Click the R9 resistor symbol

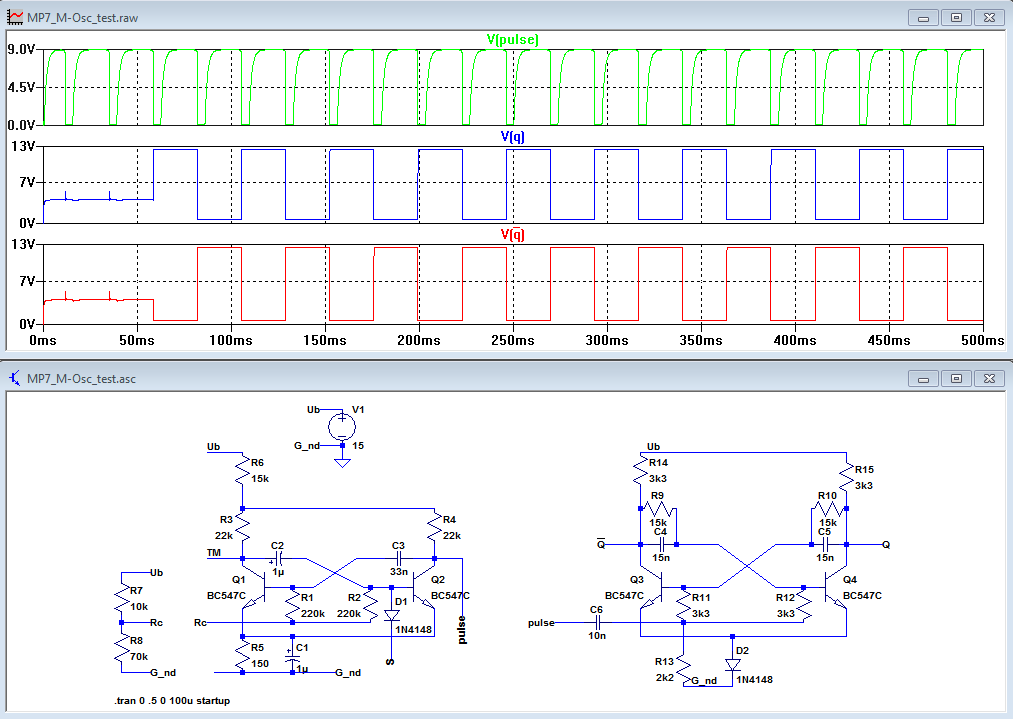[x=658, y=508]
